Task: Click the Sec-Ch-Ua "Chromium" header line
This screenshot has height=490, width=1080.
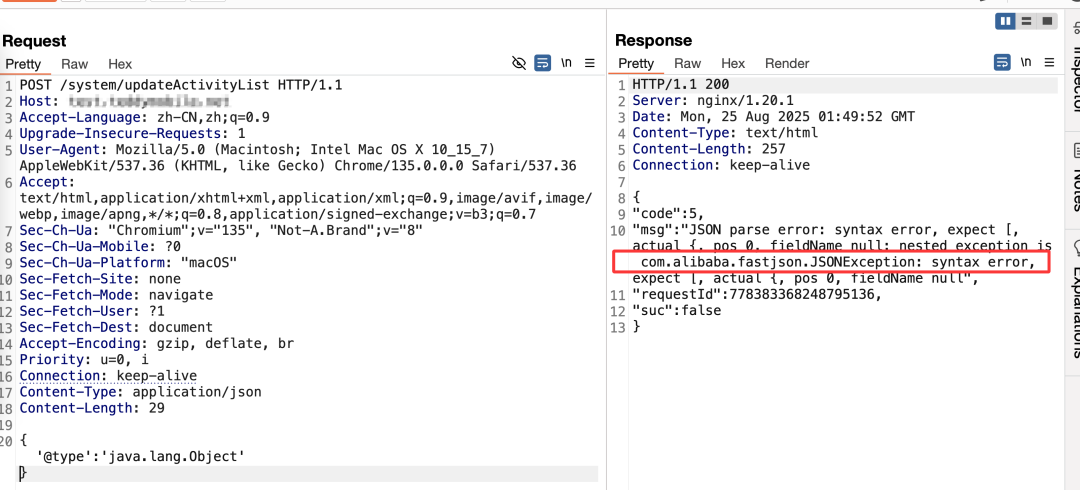Action: 221,229
